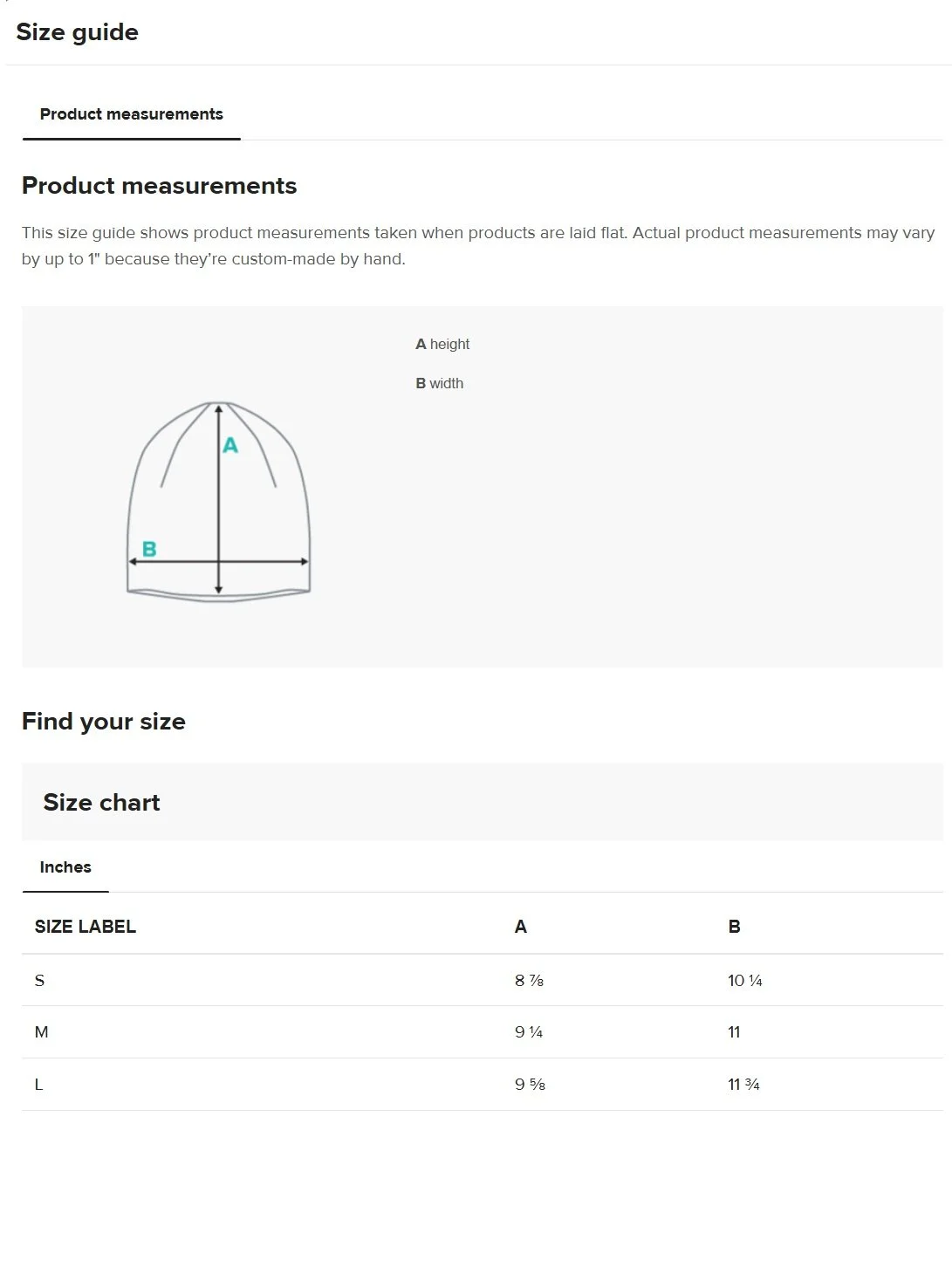Screen dimensions: 952x1267
Task: Select the L size row
Action: pyautogui.click(x=483, y=1085)
